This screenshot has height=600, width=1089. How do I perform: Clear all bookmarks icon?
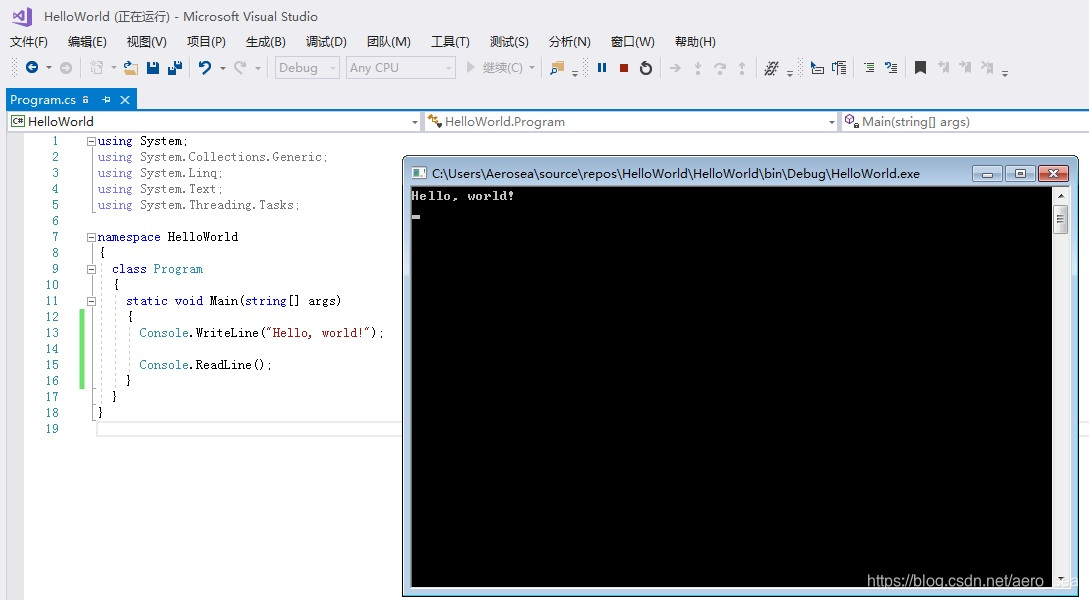coord(987,67)
